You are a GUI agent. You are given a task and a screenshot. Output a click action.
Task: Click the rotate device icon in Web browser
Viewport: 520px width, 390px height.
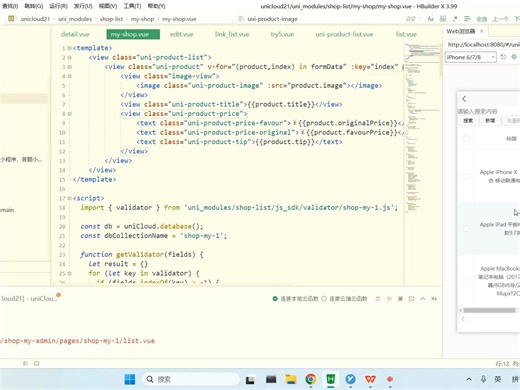point(503,57)
